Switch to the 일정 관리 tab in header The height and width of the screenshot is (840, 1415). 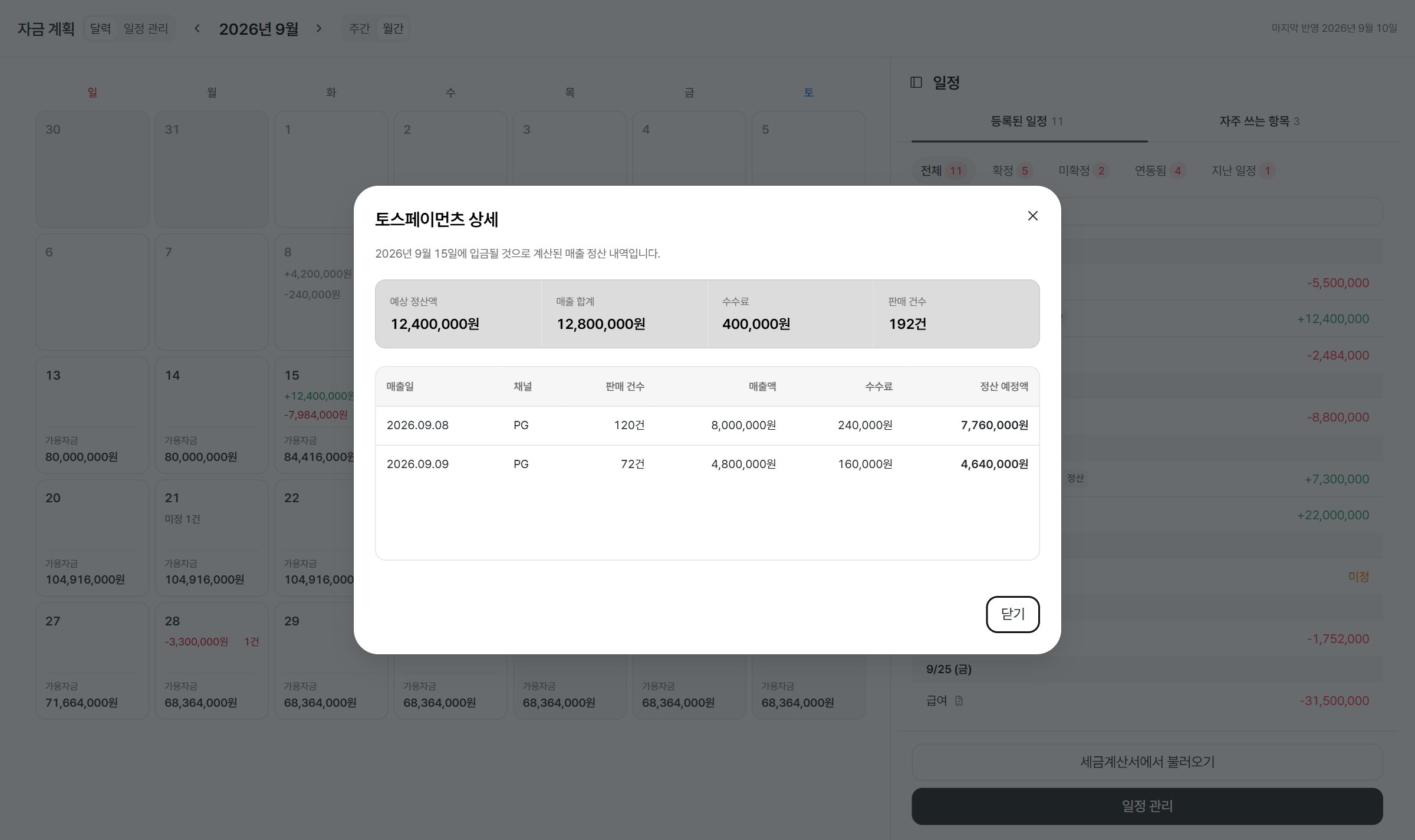click(146, 28)
